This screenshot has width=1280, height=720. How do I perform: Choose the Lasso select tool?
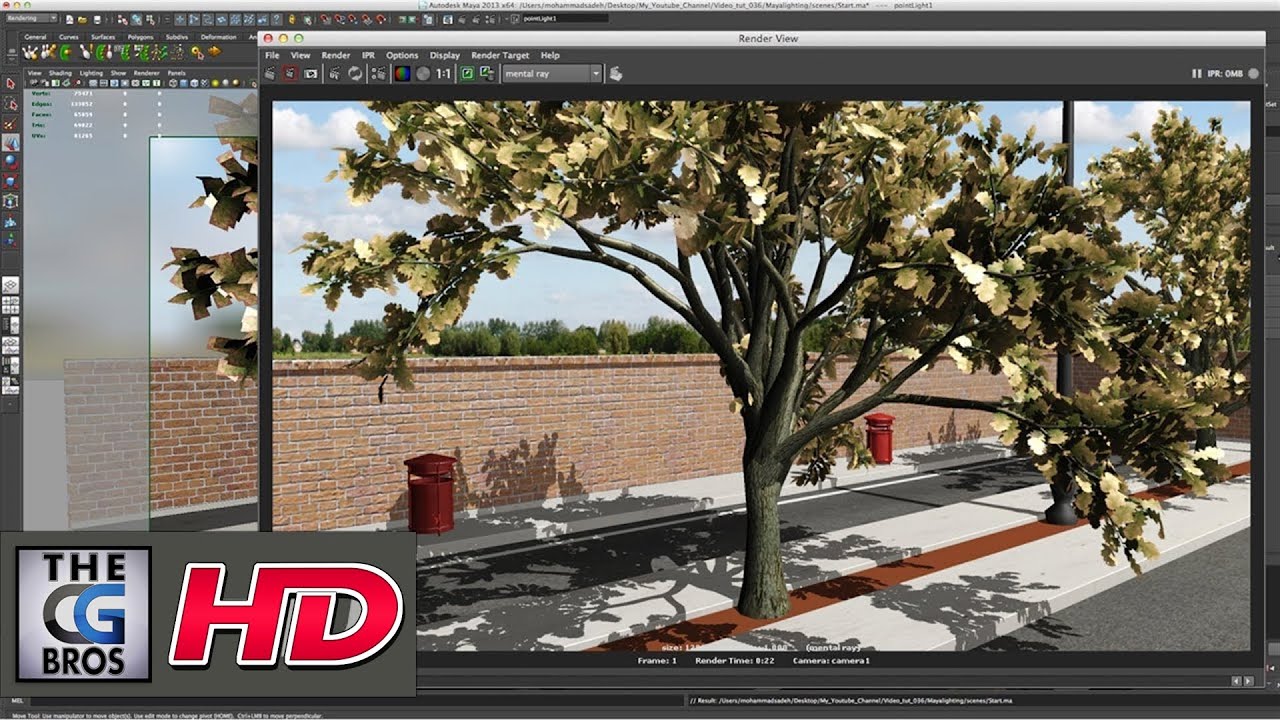10,104
